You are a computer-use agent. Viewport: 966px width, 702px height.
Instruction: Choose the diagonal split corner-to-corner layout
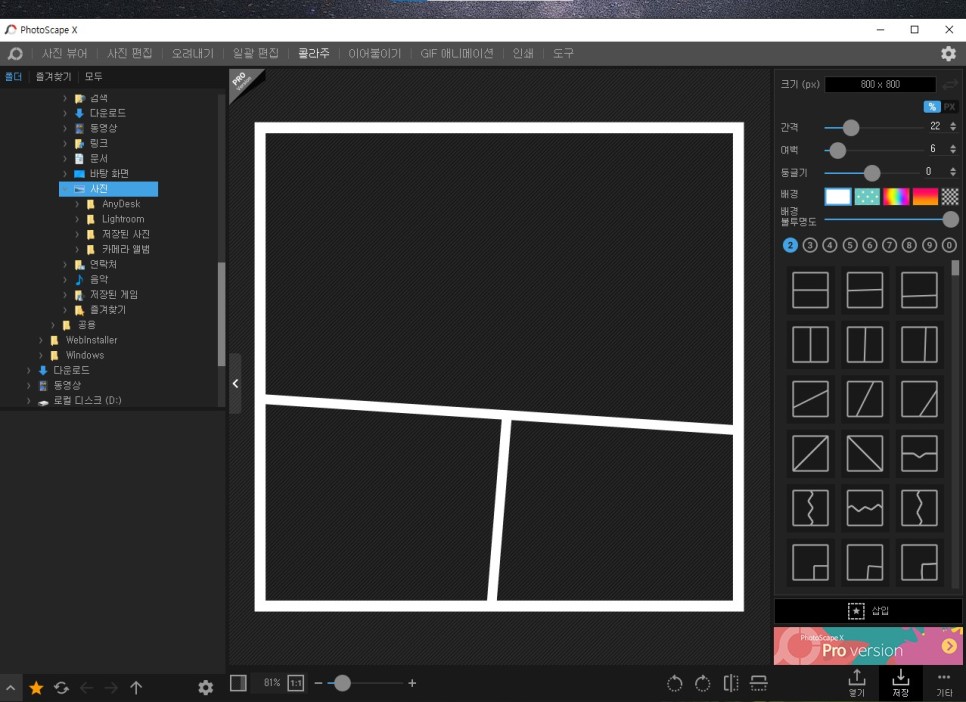point(810,453)
